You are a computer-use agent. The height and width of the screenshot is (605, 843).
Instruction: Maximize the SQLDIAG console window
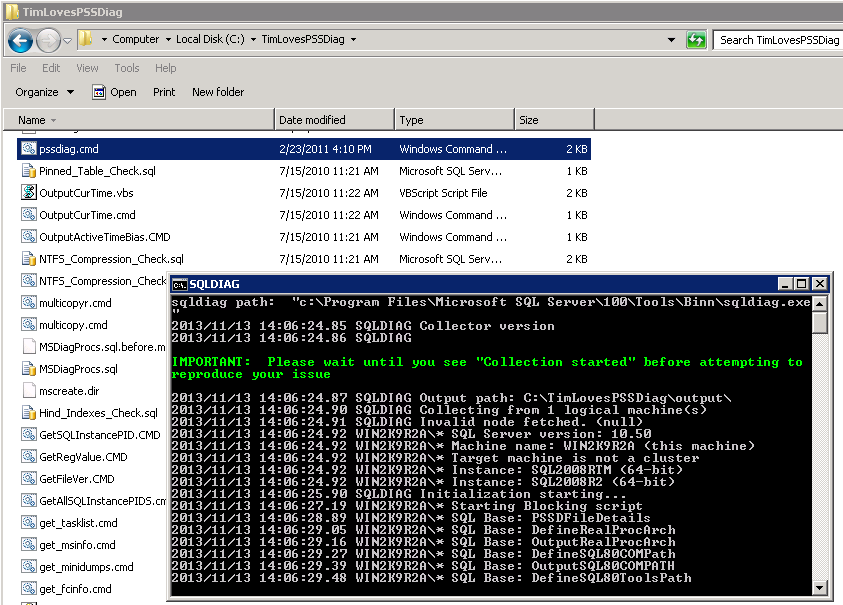point(802,283)
